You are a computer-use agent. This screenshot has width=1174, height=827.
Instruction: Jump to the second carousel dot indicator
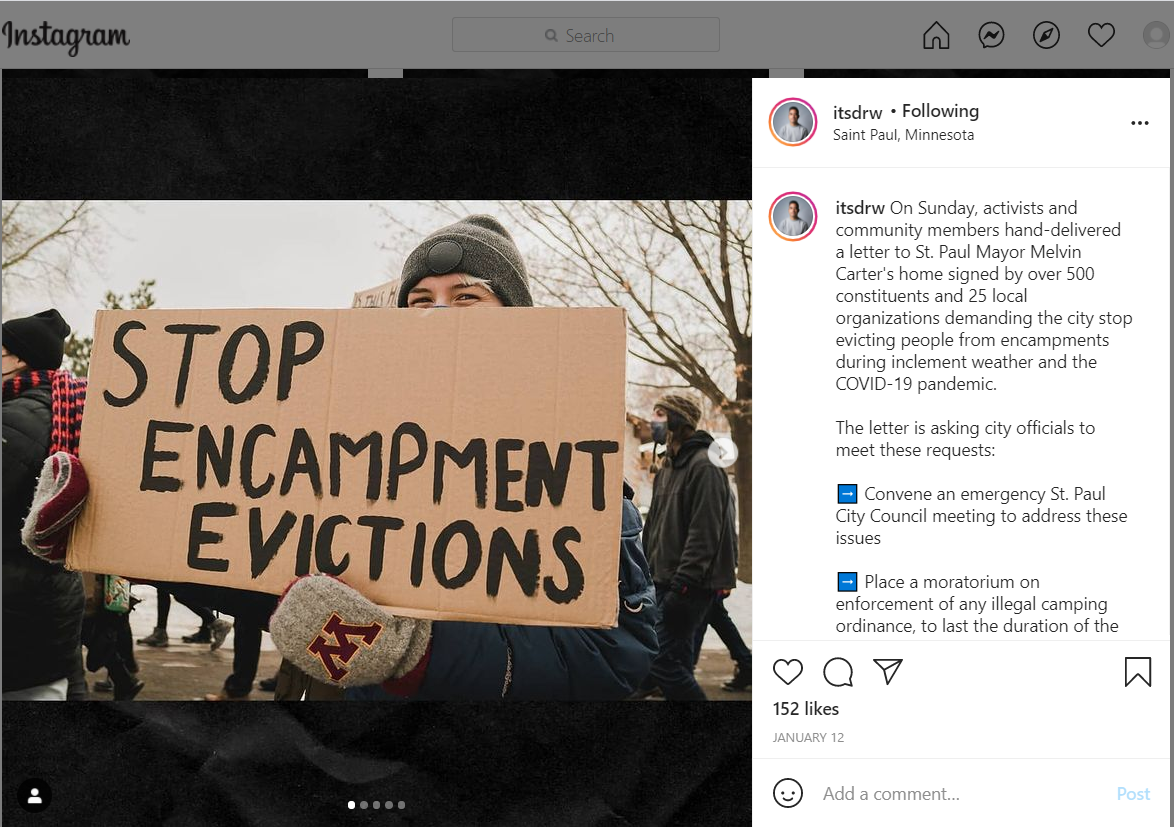pyautogui.click(x=364, y=805)
